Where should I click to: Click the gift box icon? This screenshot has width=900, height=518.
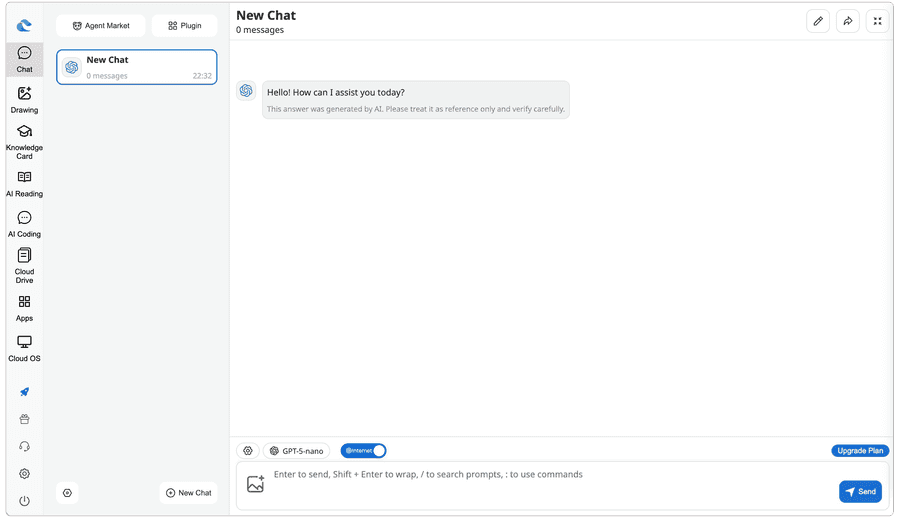tap(24, 419)
